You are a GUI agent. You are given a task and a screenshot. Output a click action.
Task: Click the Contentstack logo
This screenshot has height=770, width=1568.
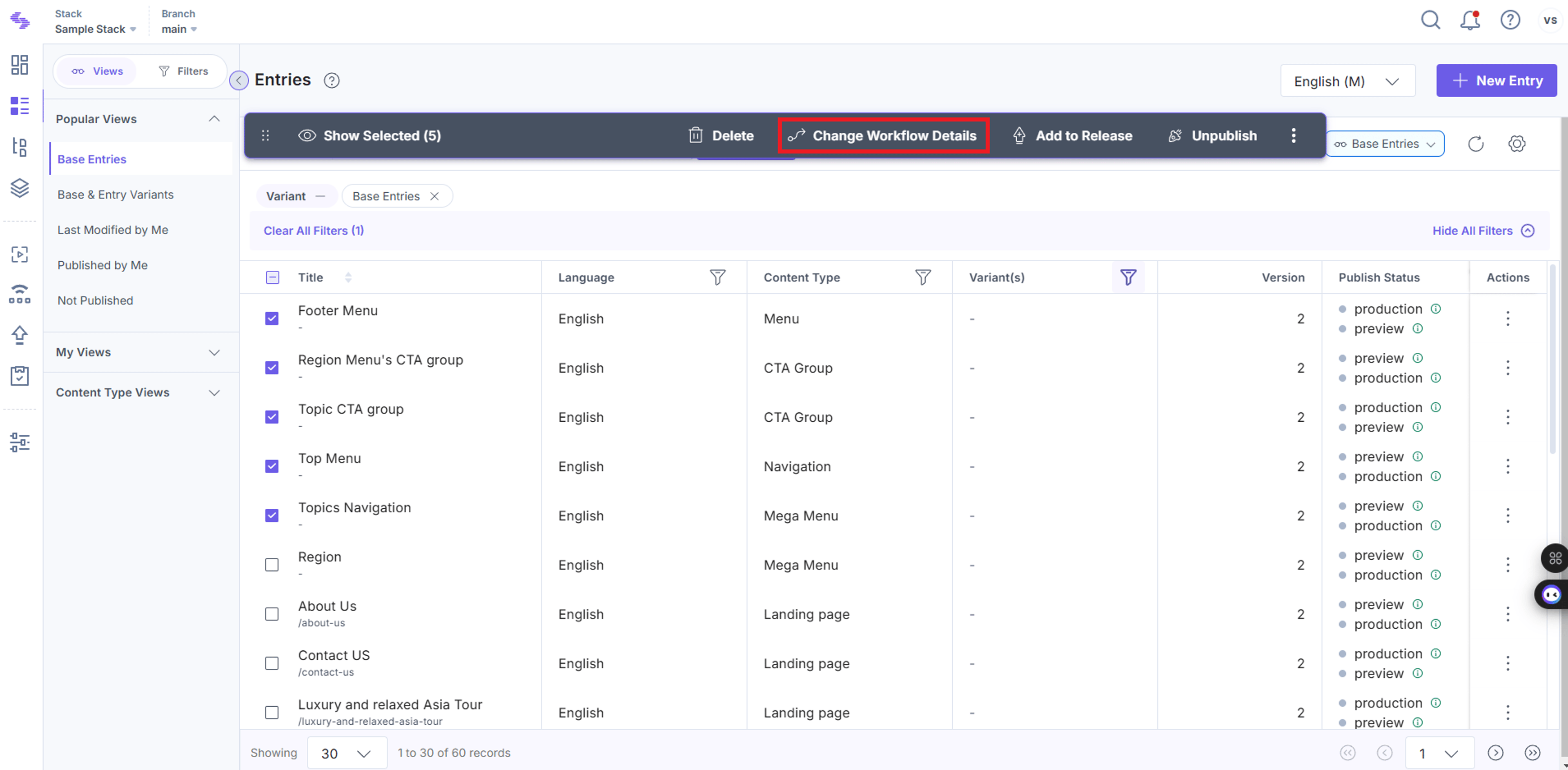click(20, 21)
